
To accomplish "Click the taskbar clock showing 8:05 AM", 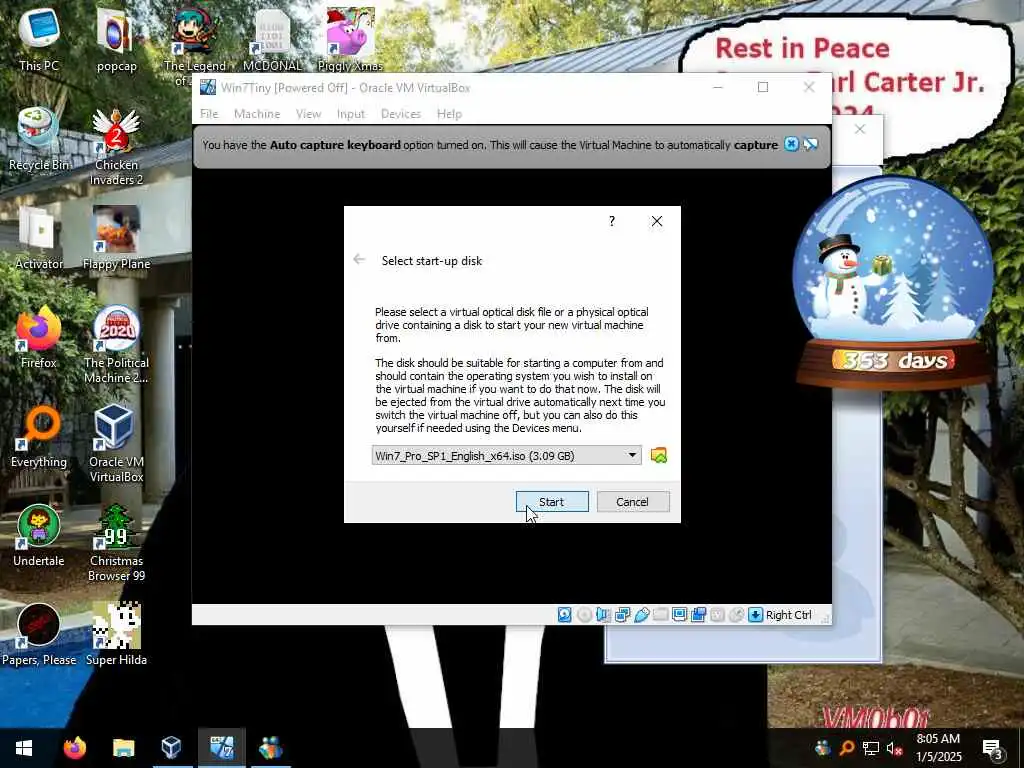I will [938, 748].
